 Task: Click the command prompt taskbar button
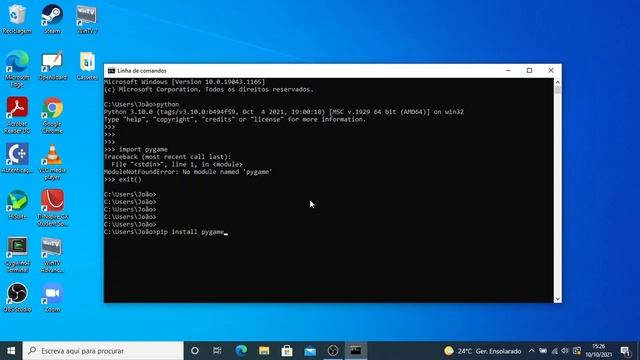[356, 351]
